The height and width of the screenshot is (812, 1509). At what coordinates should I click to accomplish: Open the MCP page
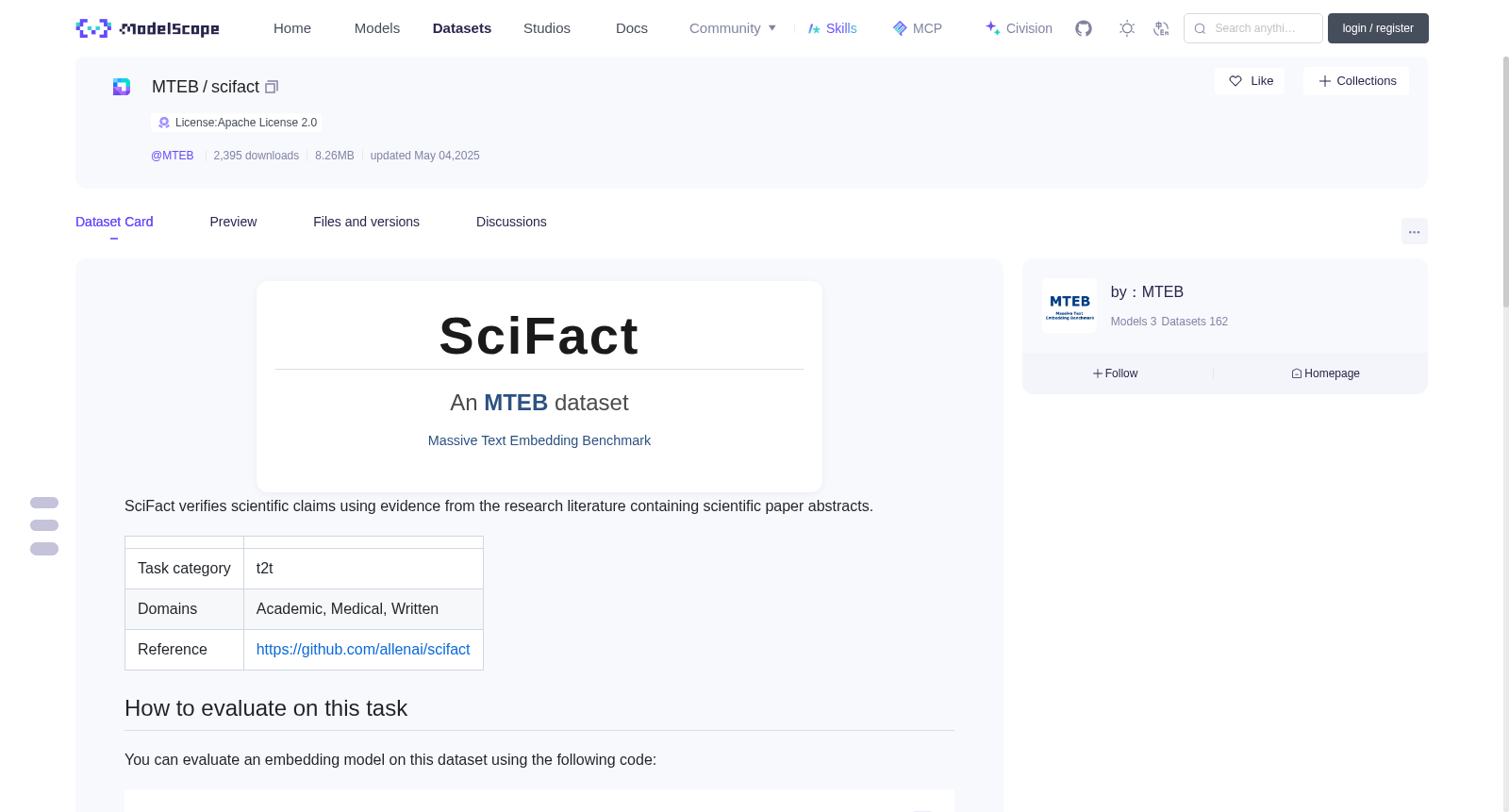(917, 28)
